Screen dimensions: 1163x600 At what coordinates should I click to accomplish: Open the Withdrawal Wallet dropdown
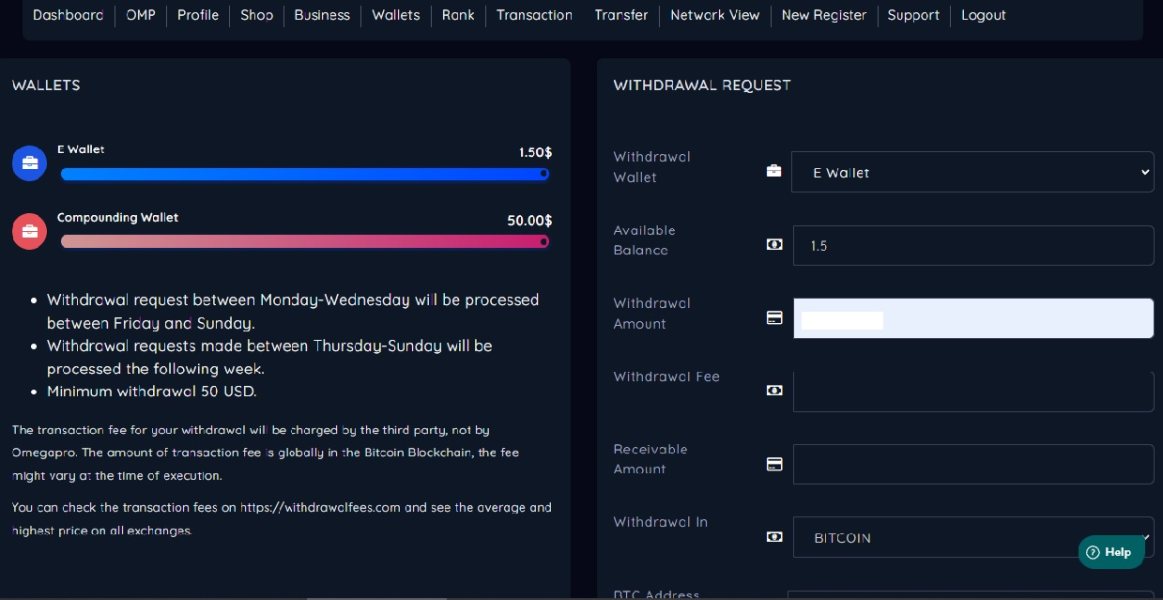coord(972,172)
